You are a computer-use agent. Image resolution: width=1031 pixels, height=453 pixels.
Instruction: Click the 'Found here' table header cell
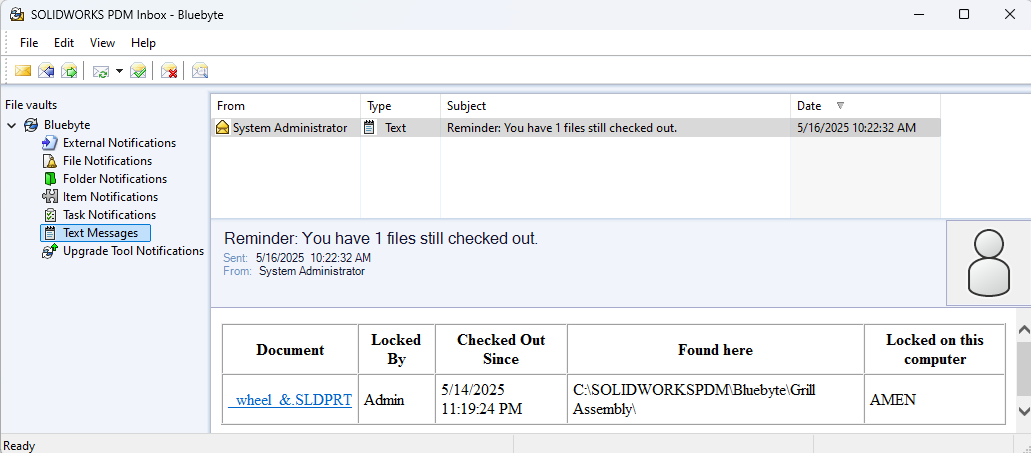(x=715, y=350)
